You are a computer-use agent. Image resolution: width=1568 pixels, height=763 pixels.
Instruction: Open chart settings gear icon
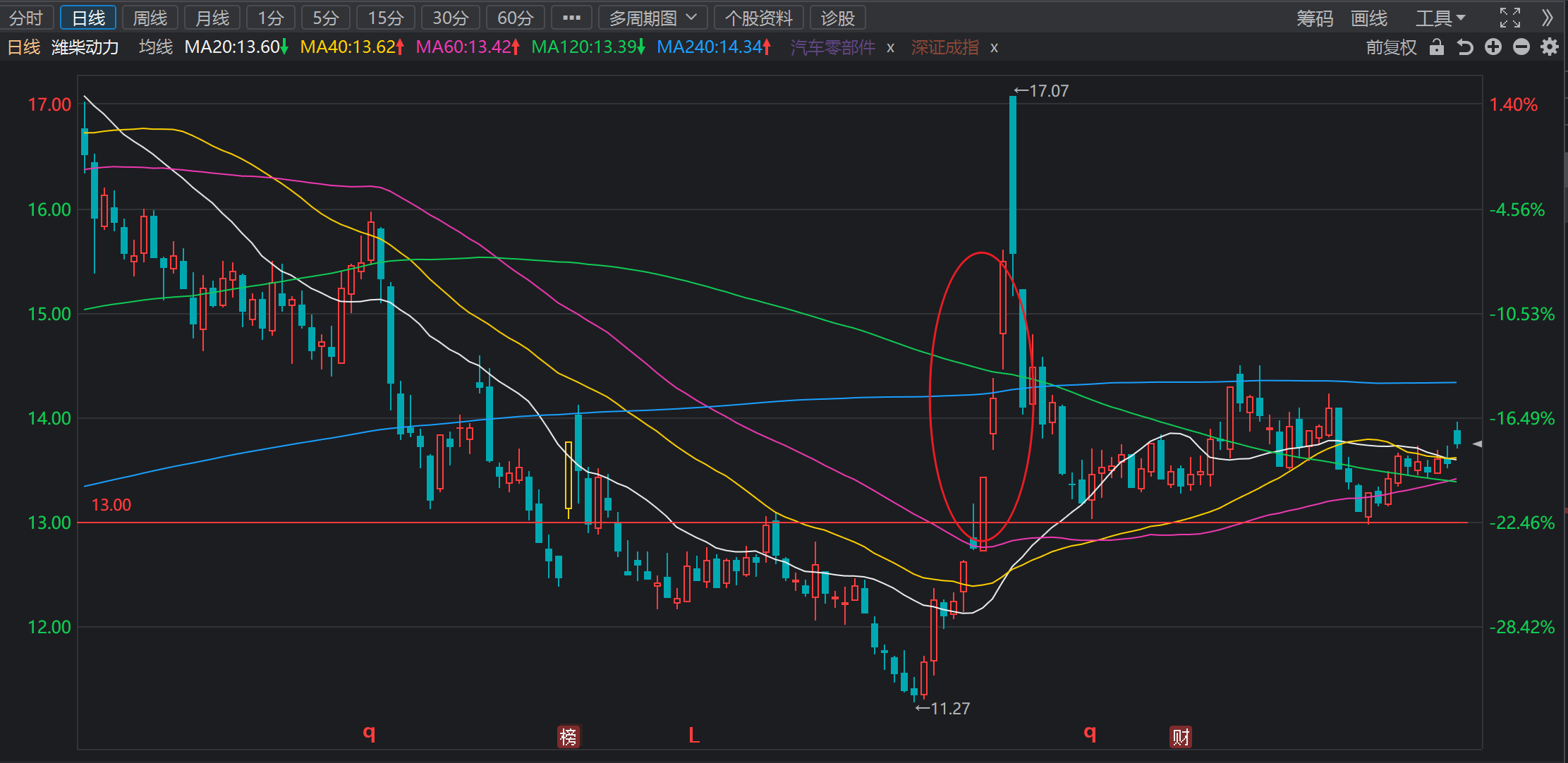[x=1550, y=47]
